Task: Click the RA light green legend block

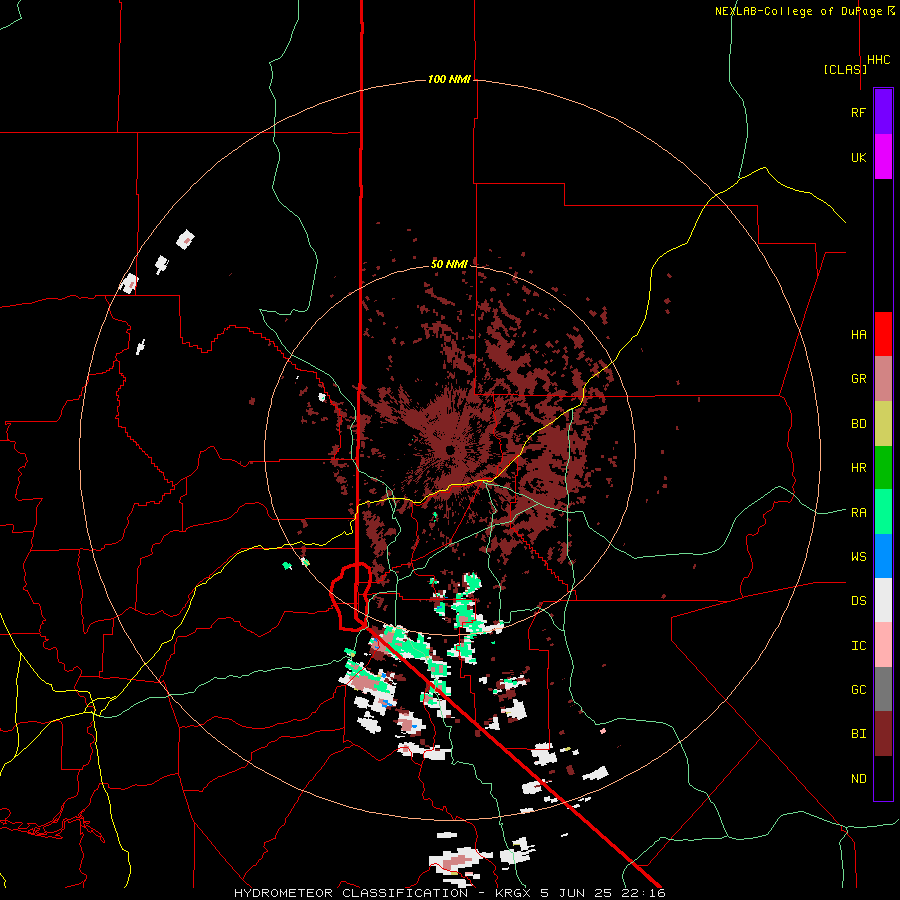Action: [883, 512]
